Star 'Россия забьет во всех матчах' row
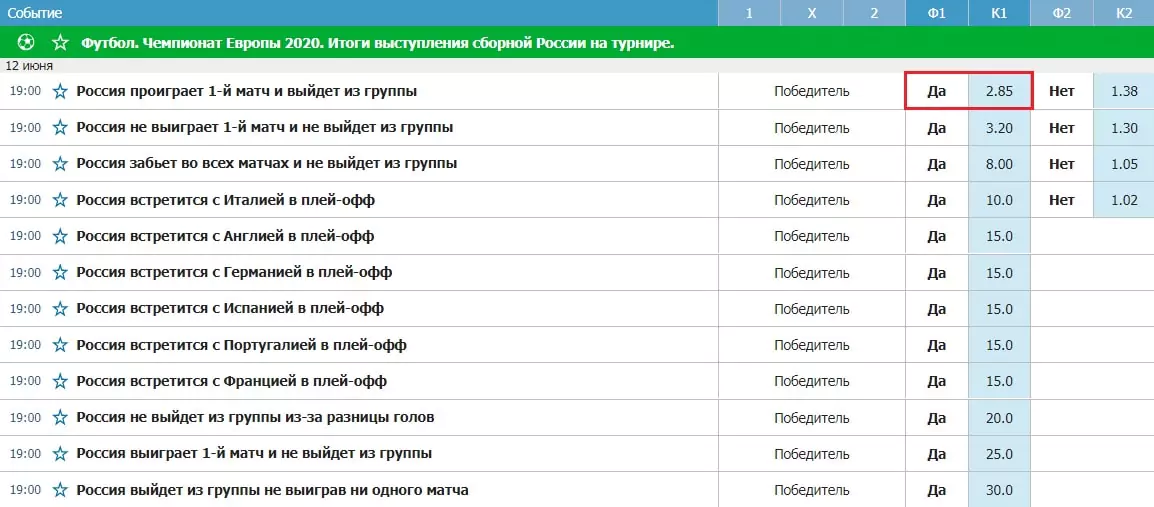1154x507 pixels. pyautogui.click(x=60, y=163)
